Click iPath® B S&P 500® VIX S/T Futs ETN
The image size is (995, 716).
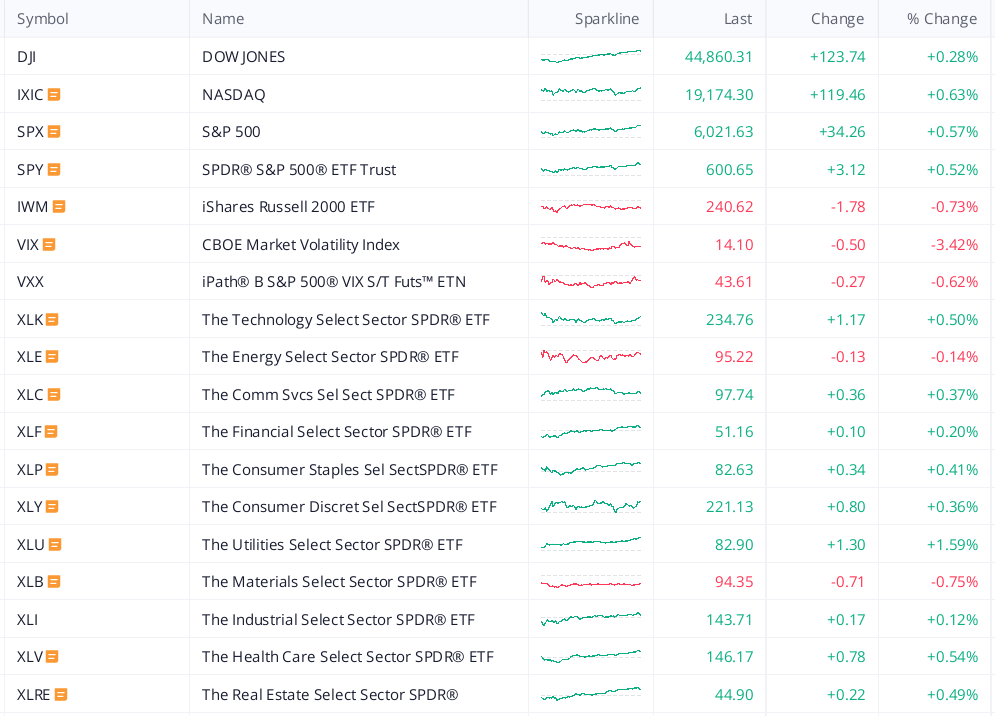[334, 282]
